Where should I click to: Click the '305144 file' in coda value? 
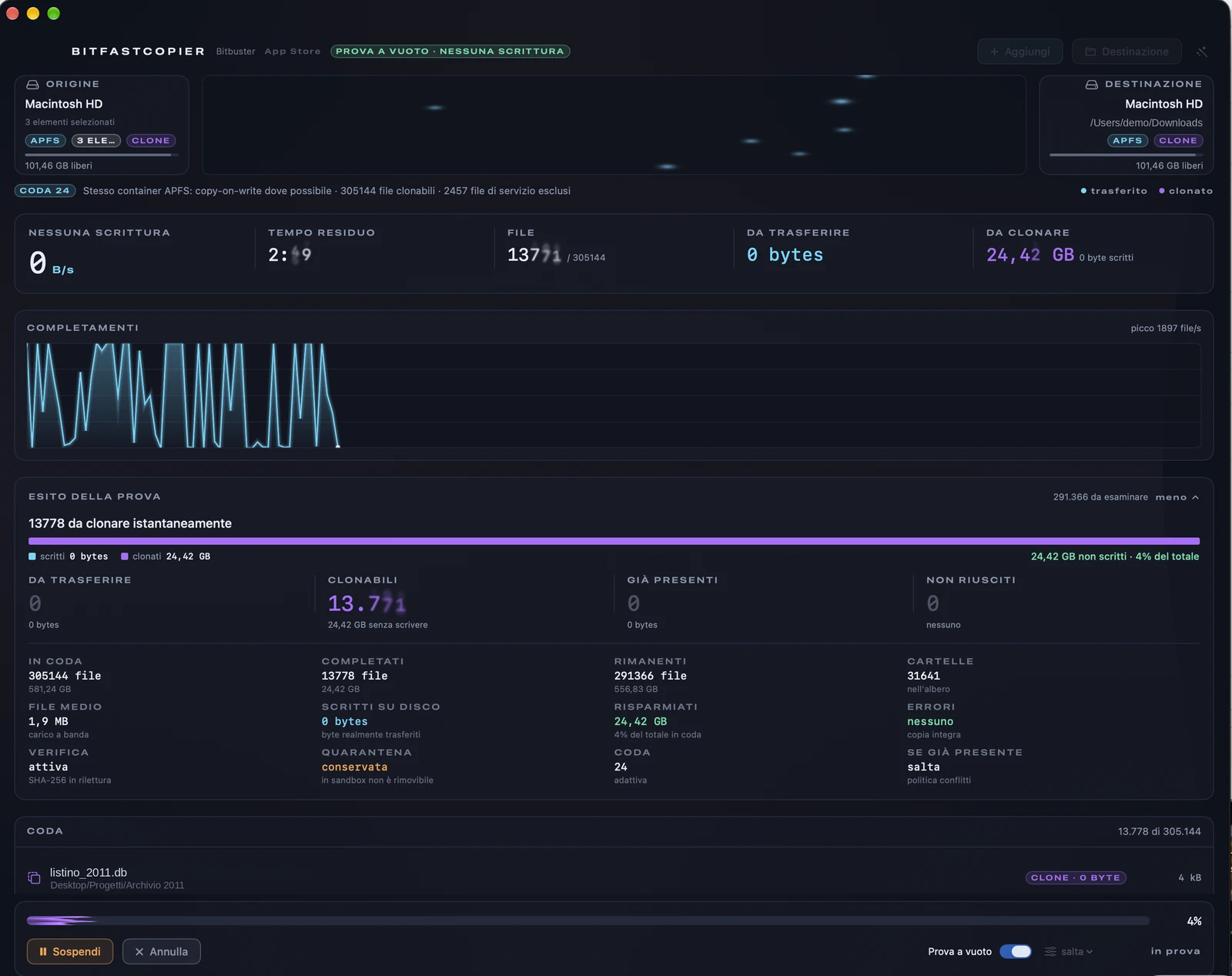coord(65,676)
